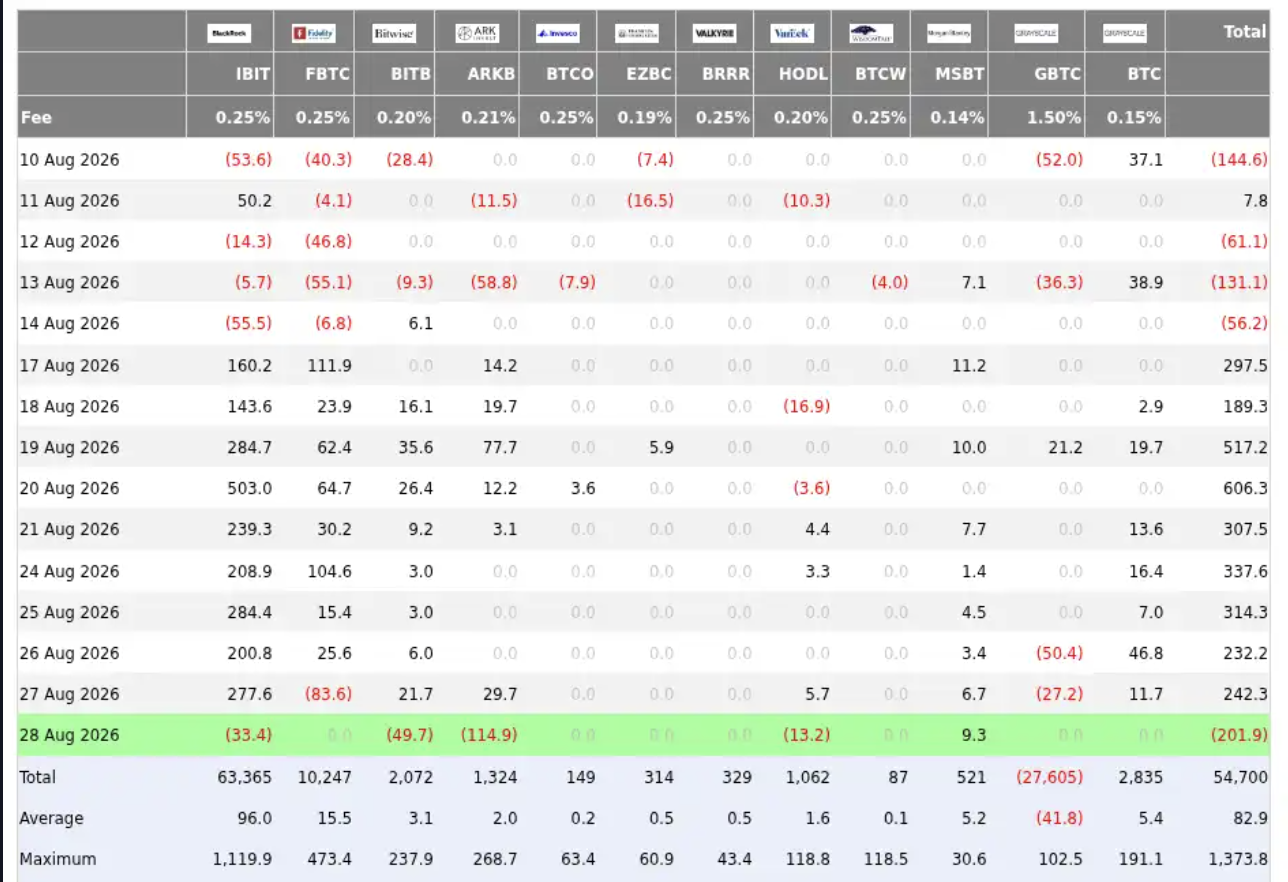Click the Average row label
The width and height of the screenshot is (1288, 882).
pyautogui.click(x=51, y=819)
